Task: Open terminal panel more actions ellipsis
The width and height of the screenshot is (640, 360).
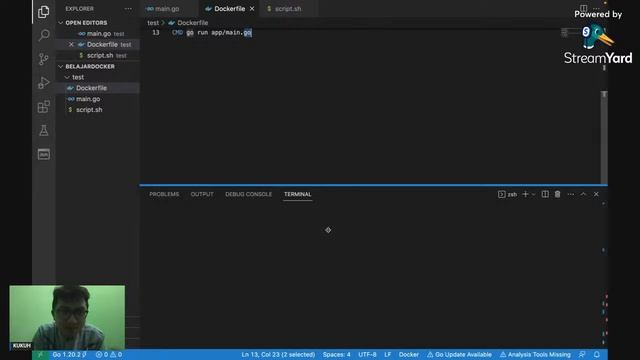Action: tap(571, 194)
